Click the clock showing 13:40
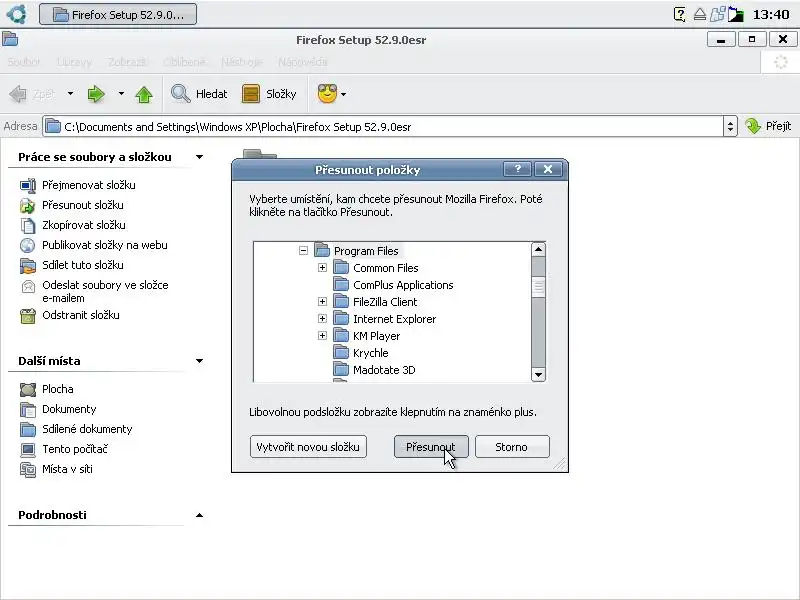The width and height of the screenshot is (800, 600). 771,14
